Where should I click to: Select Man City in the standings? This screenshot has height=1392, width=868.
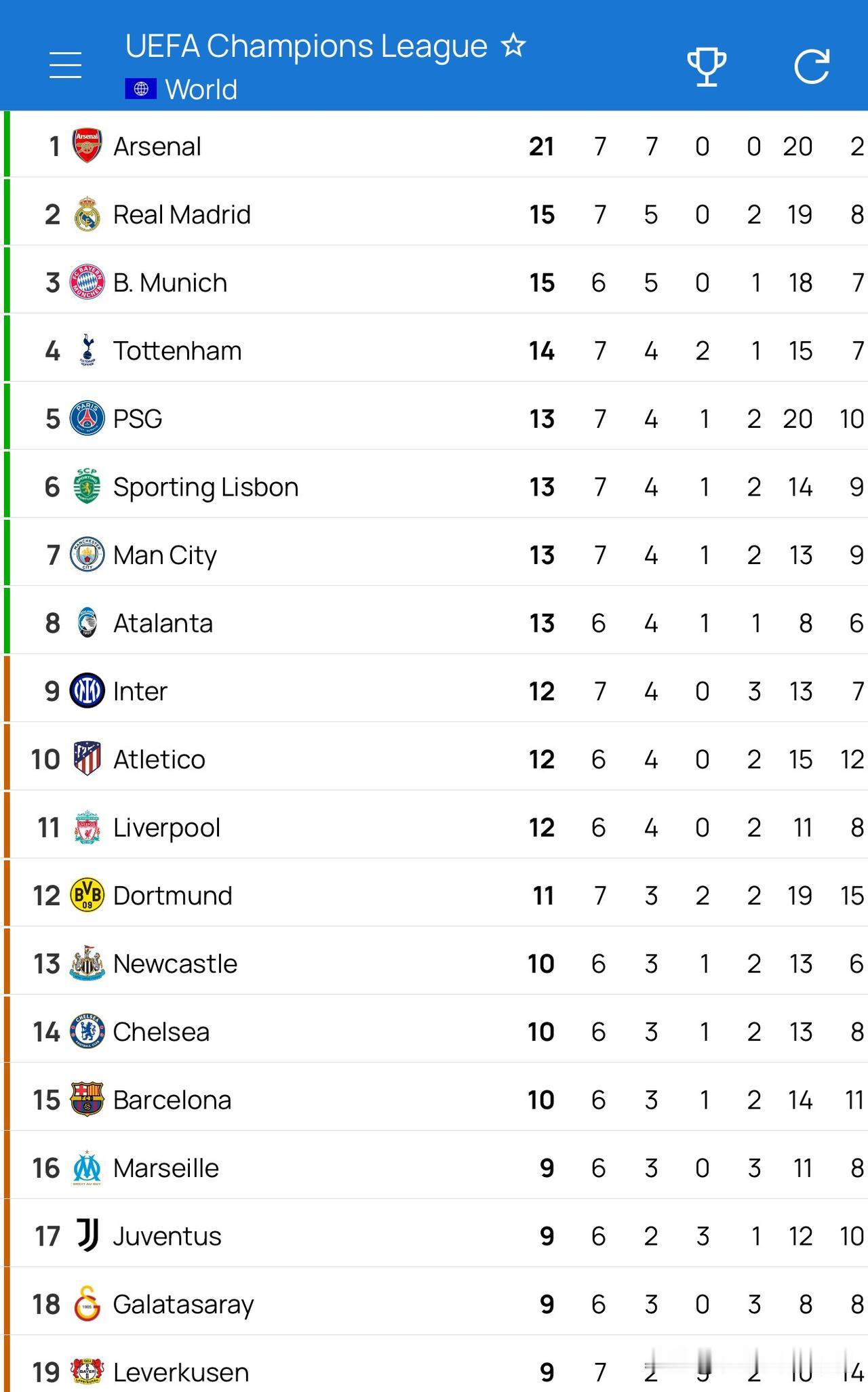165,555
